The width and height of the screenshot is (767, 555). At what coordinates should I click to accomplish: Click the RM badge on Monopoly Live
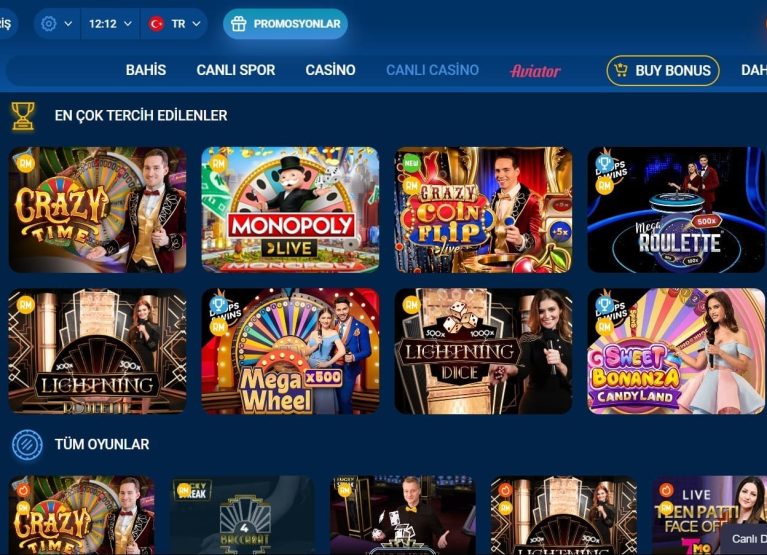click(x=218, y=164)
